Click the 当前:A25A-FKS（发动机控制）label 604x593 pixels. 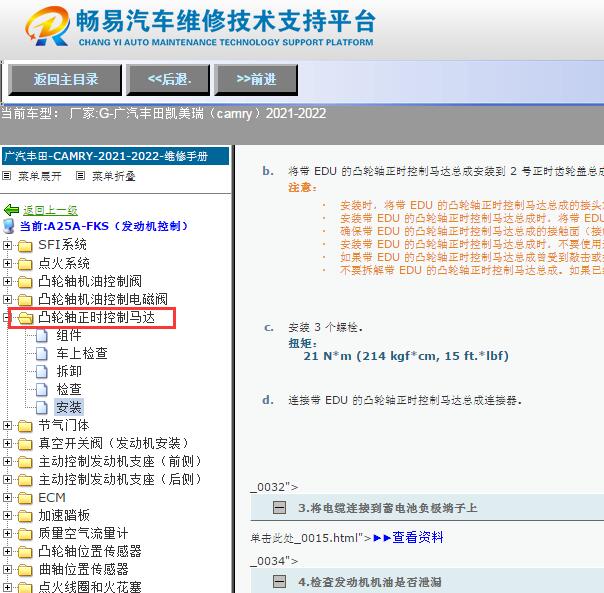[104, 226]
